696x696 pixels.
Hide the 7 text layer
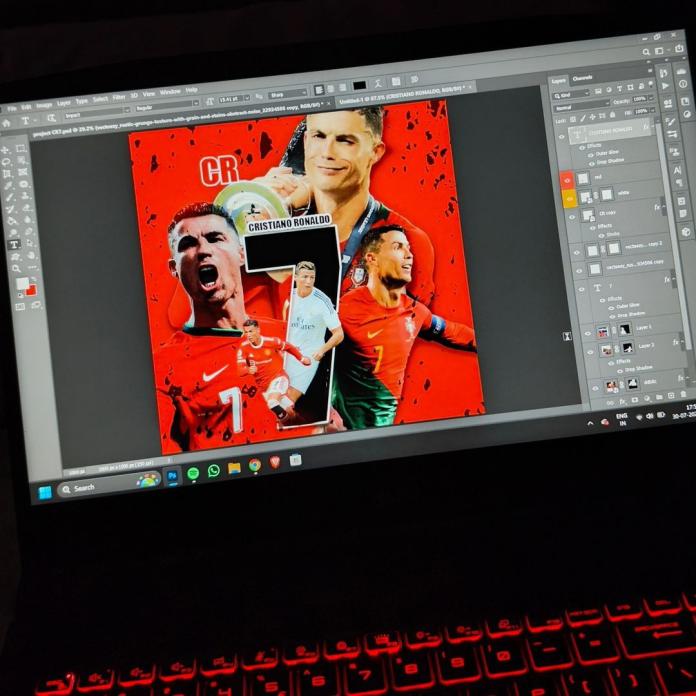tap(582, 289)
